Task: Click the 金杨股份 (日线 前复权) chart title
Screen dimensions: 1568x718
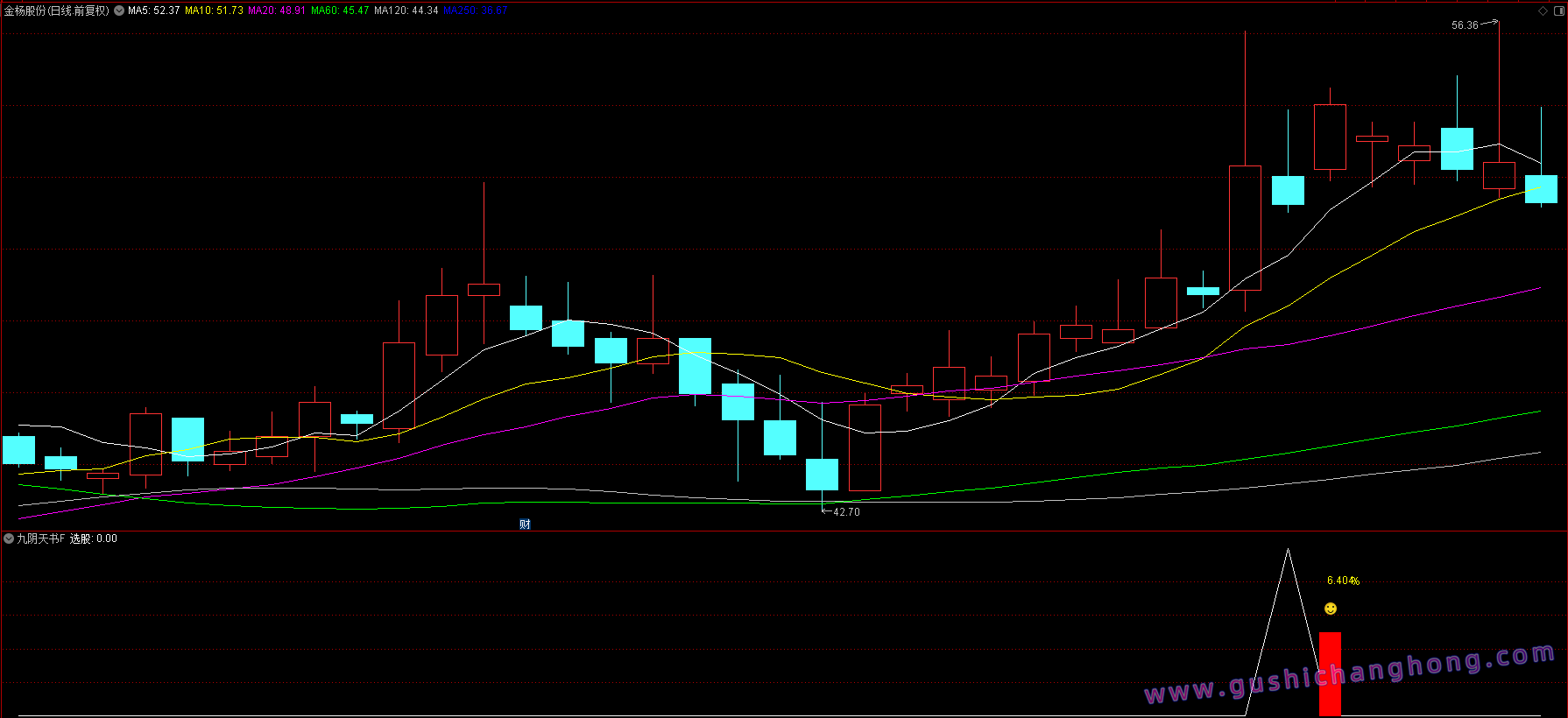Action: (57, 11)
